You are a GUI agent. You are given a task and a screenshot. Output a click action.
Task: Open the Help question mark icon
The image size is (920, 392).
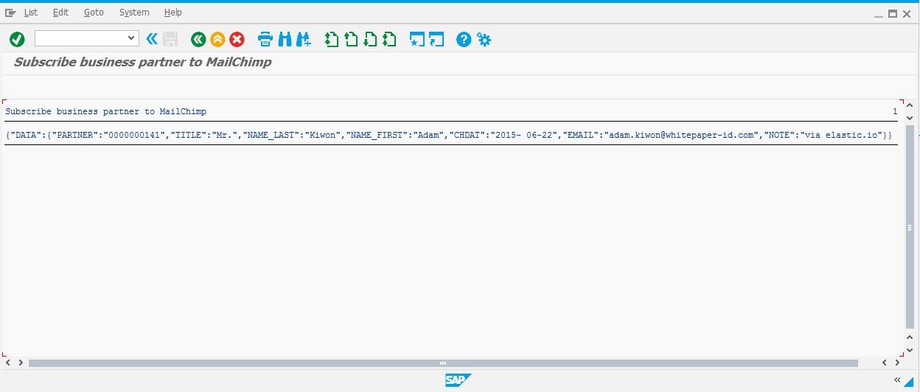[464, 39]
